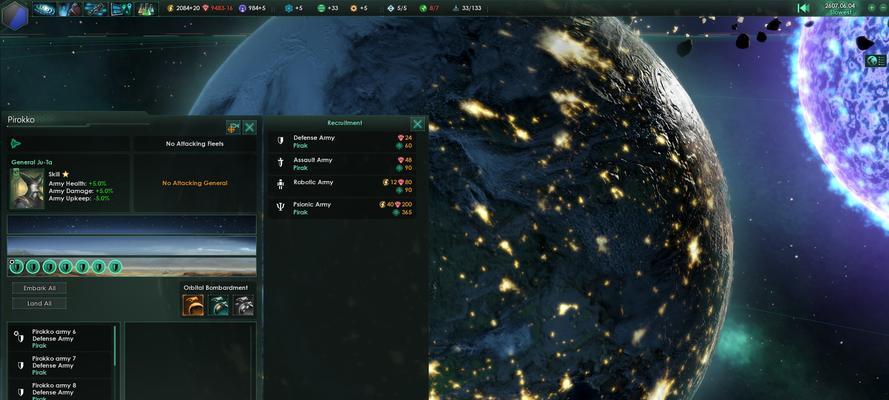Click the influence resource icon
Image resolution: width=889 pixels, height=400 pixels.
243,8
